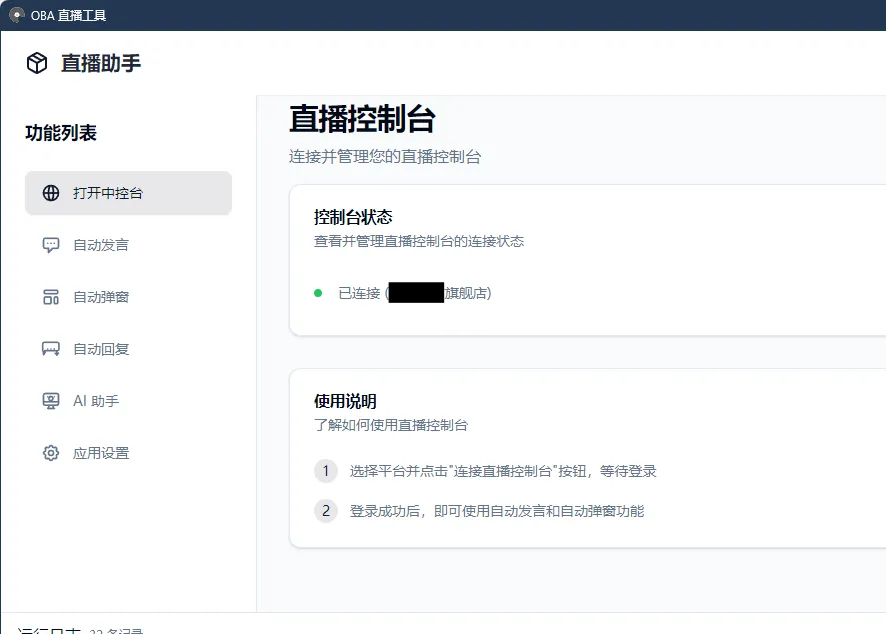Click the OBA app icon in the title bar

click(x=15, y=14)
